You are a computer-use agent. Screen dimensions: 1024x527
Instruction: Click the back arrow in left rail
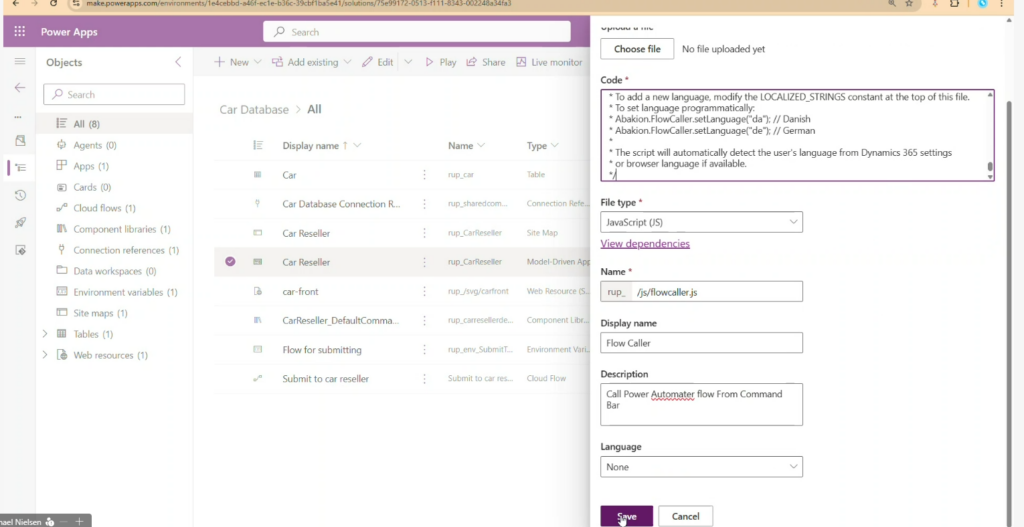[x=19, y=88]
